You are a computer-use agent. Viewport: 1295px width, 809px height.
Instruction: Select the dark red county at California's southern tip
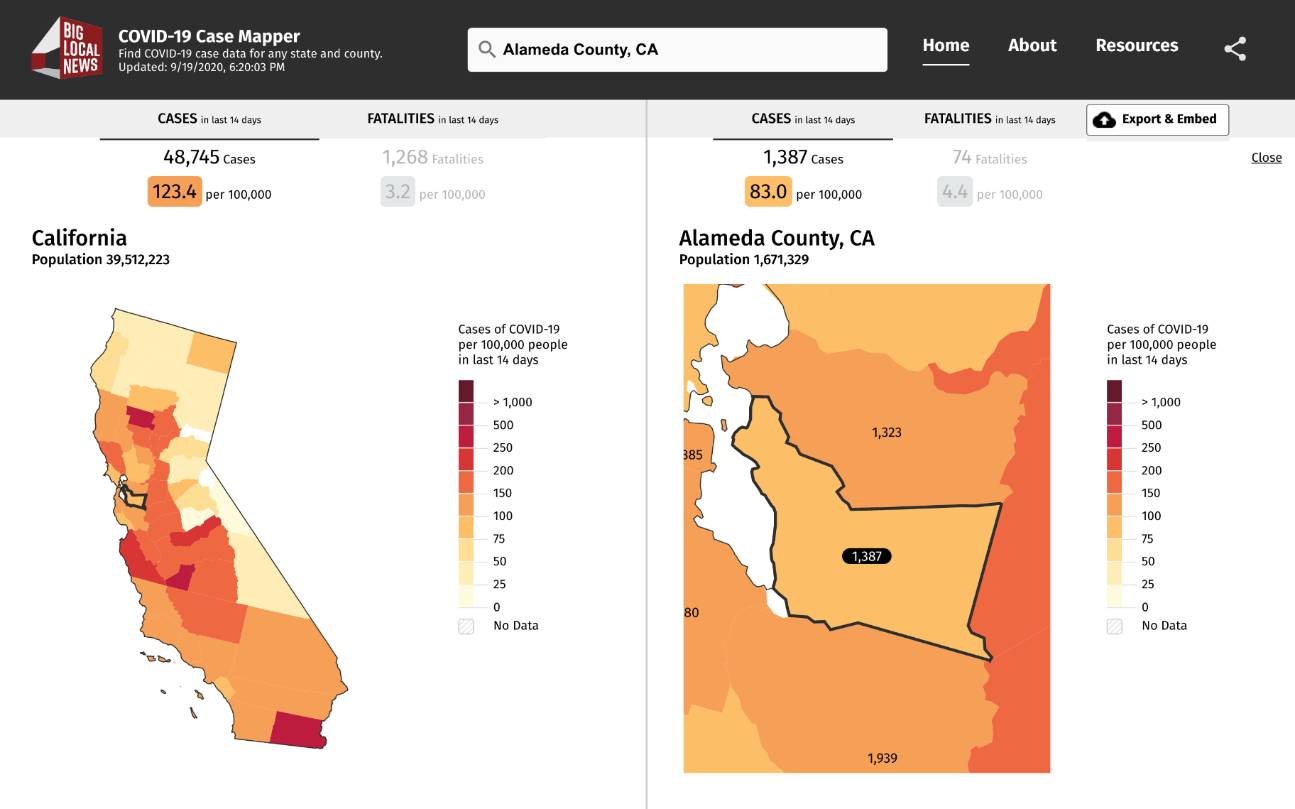[299, 730]
